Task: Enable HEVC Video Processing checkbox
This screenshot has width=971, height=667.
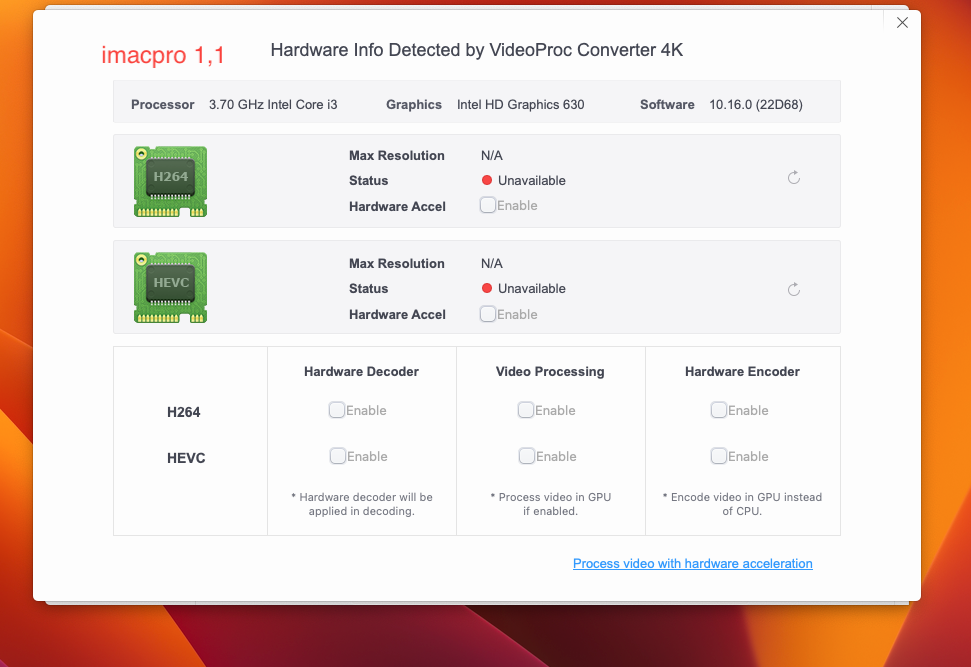Action: click(527, 456)
